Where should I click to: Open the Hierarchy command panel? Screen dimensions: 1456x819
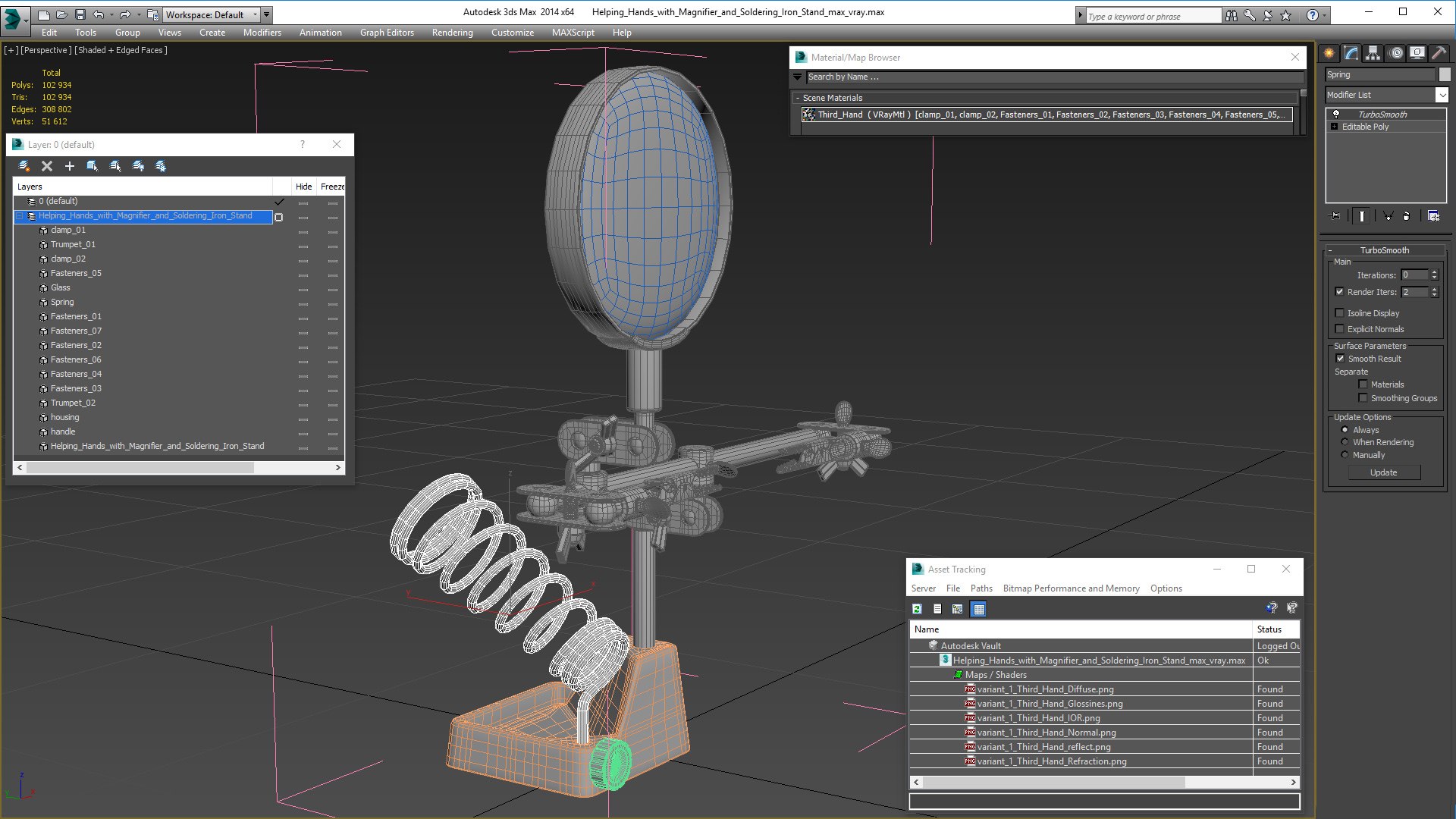click(x=1373, y=53)
